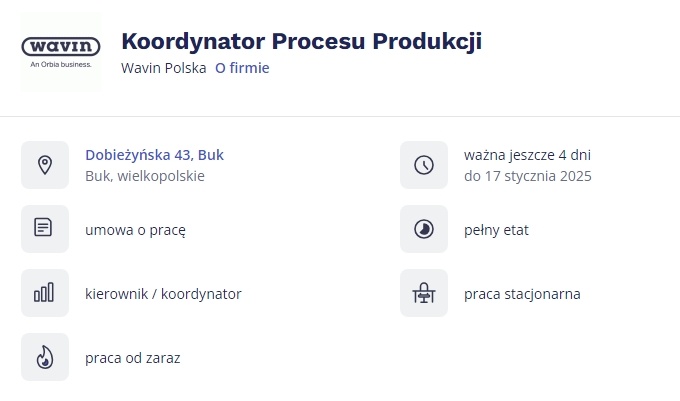Open the Dobieżyńska 43, Buk address link

[x=154, y=154]
